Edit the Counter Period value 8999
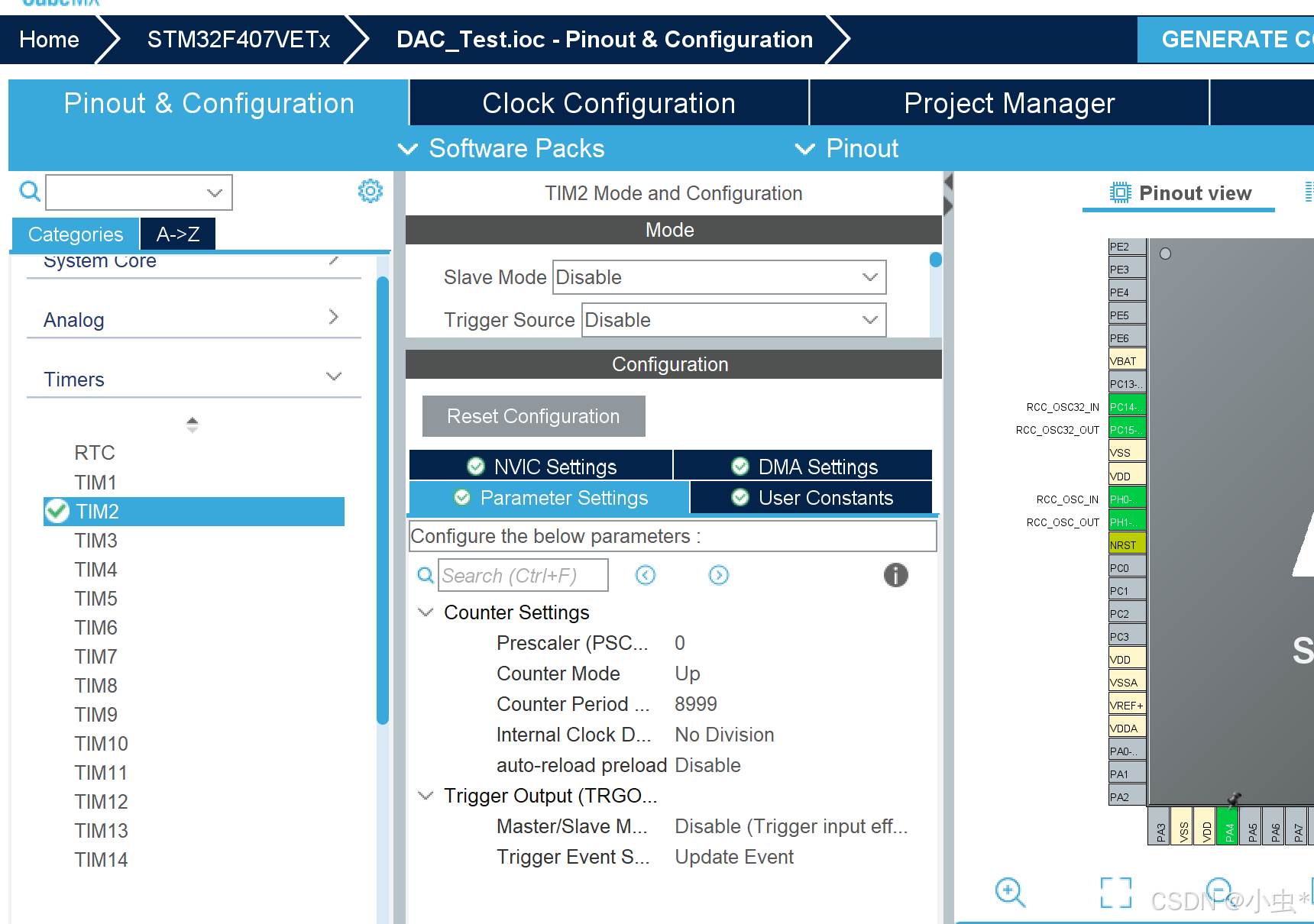Screen dimensions: 1314x924 coord(696,704)
